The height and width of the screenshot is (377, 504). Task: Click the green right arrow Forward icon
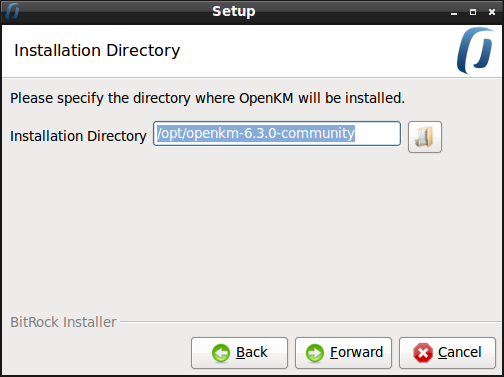point(315,353)
